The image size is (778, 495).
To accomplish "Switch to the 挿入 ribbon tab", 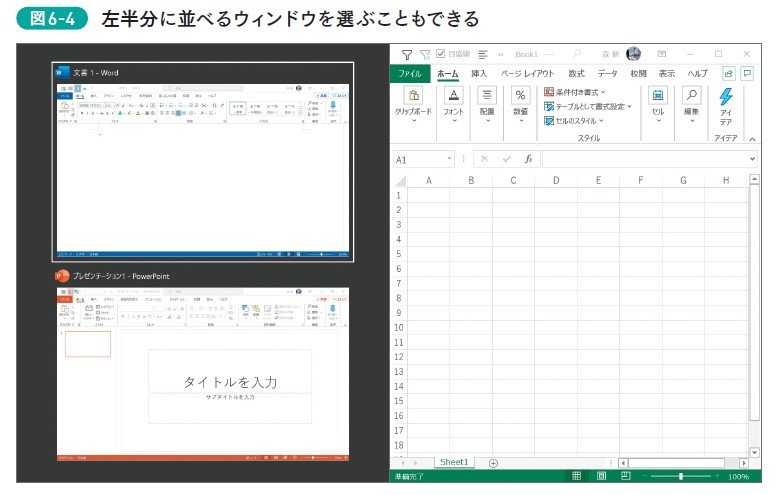I will [x=479, y=74].
